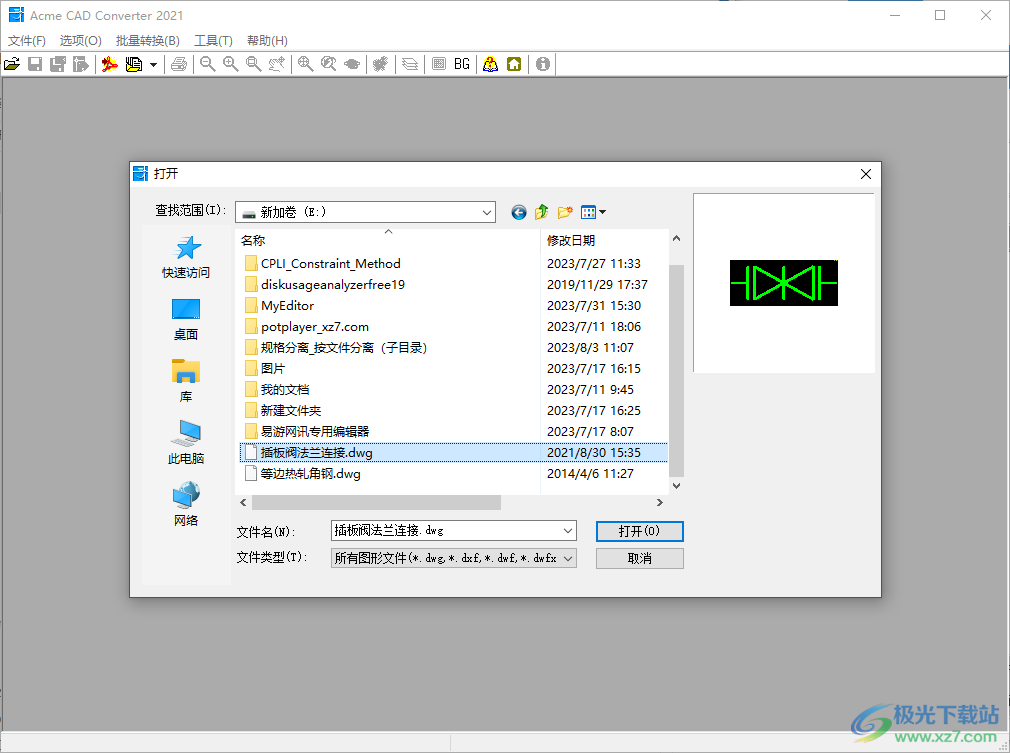Click the open file toolbar icon
This screenshot has width=1010, height=753.
(x=12, y=64)
